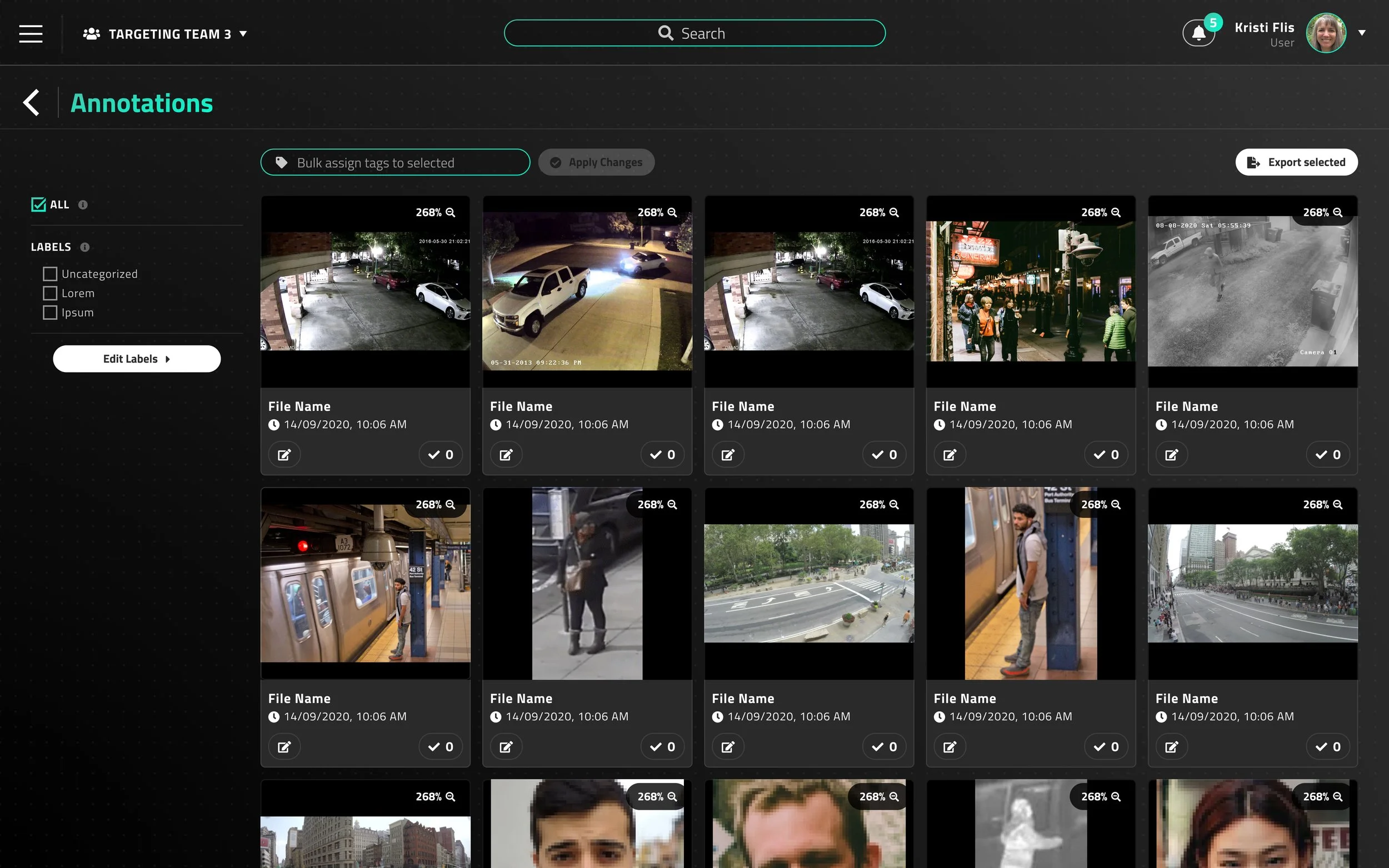Focus the Search field

pos(694,33)
